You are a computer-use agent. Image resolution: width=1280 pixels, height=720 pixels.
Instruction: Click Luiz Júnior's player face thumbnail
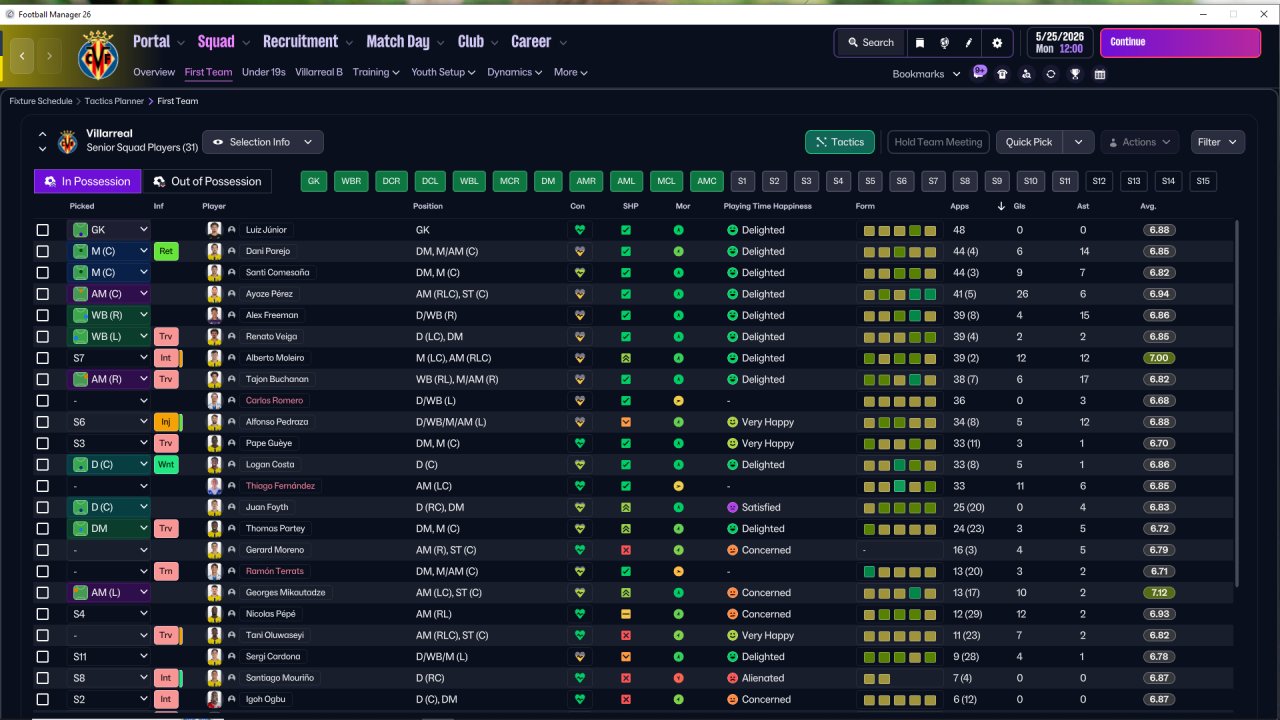214,230
